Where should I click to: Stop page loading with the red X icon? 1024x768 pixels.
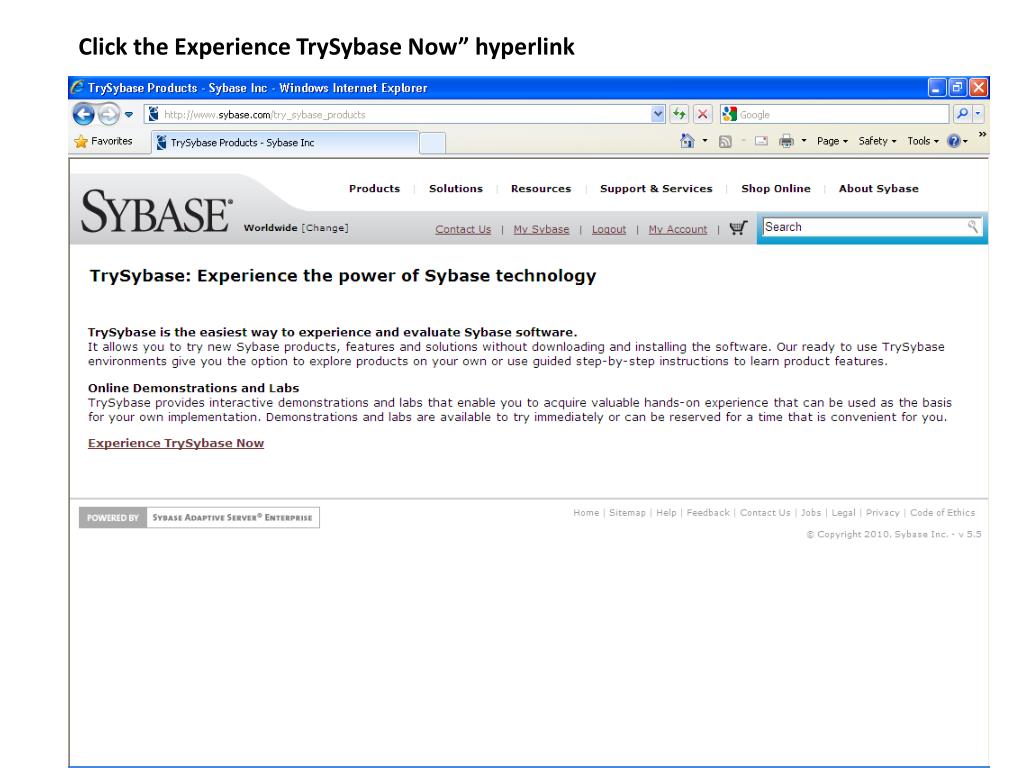[703, 114]
